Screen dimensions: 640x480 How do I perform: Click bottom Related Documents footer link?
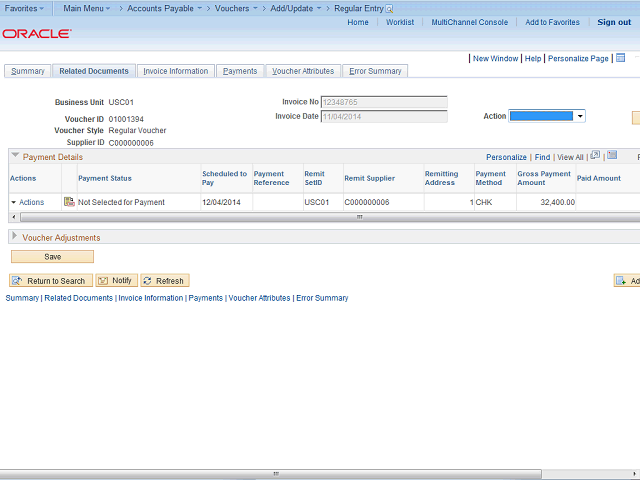pos(78,298)
